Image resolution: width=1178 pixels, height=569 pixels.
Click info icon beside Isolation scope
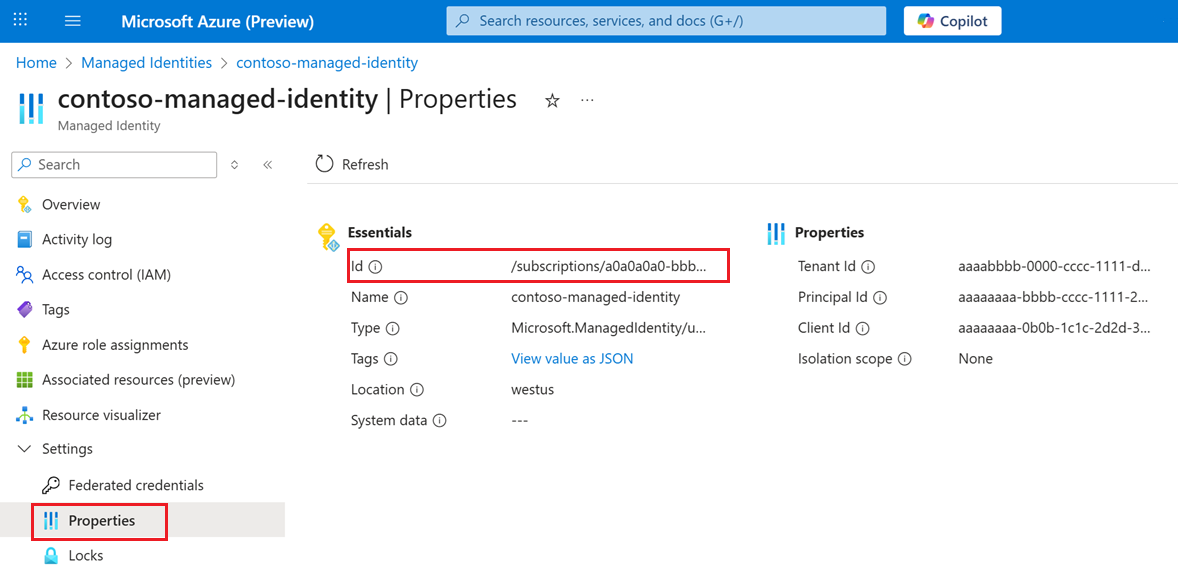click(x=905, y=359)
